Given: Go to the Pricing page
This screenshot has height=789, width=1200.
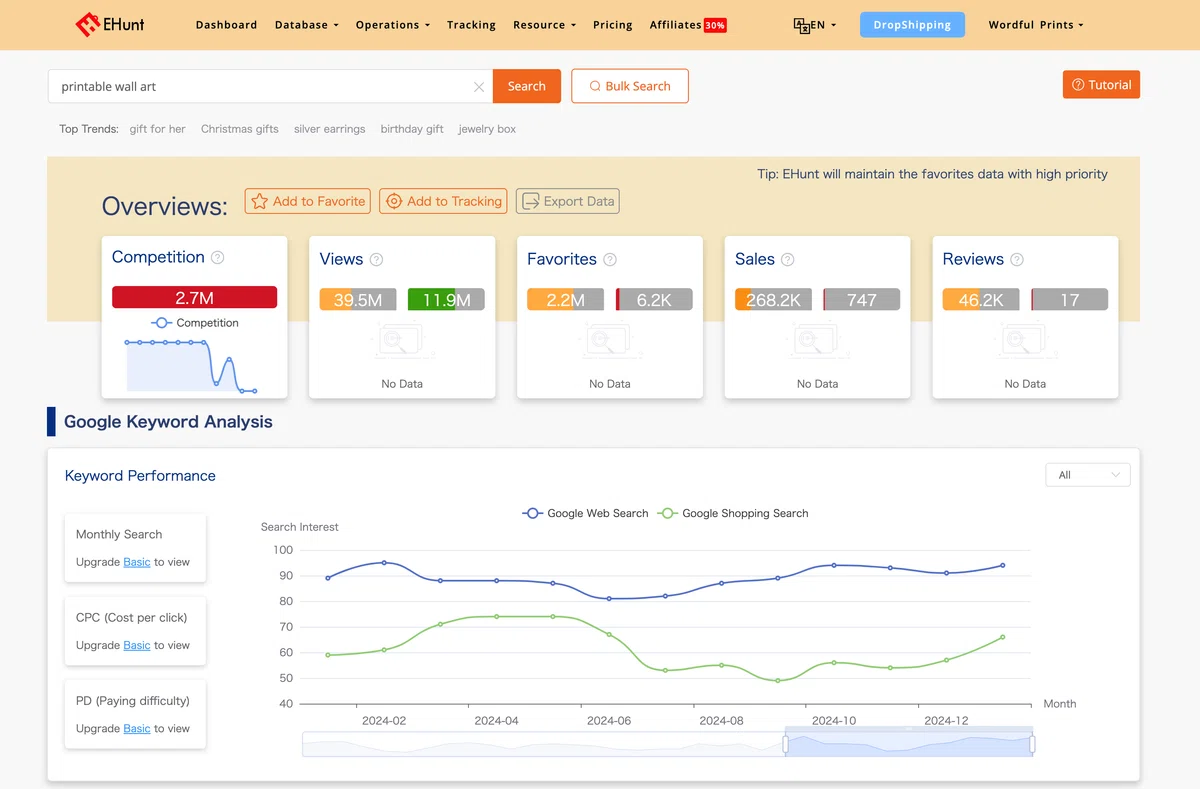Looking at the screenshot, I should point(612,25).
